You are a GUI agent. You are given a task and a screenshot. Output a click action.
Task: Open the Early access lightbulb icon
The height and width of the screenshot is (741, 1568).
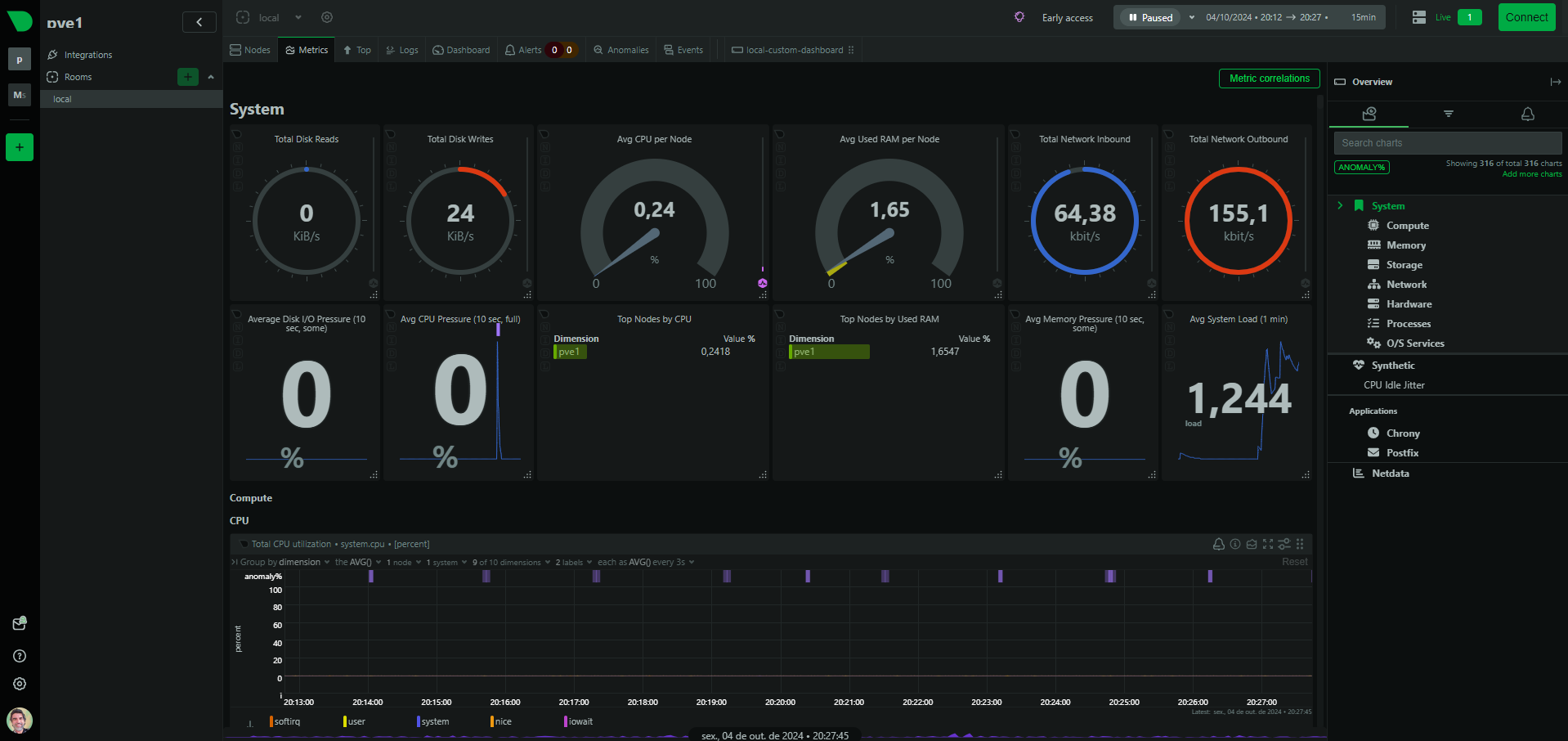(x=1019, y=17)
